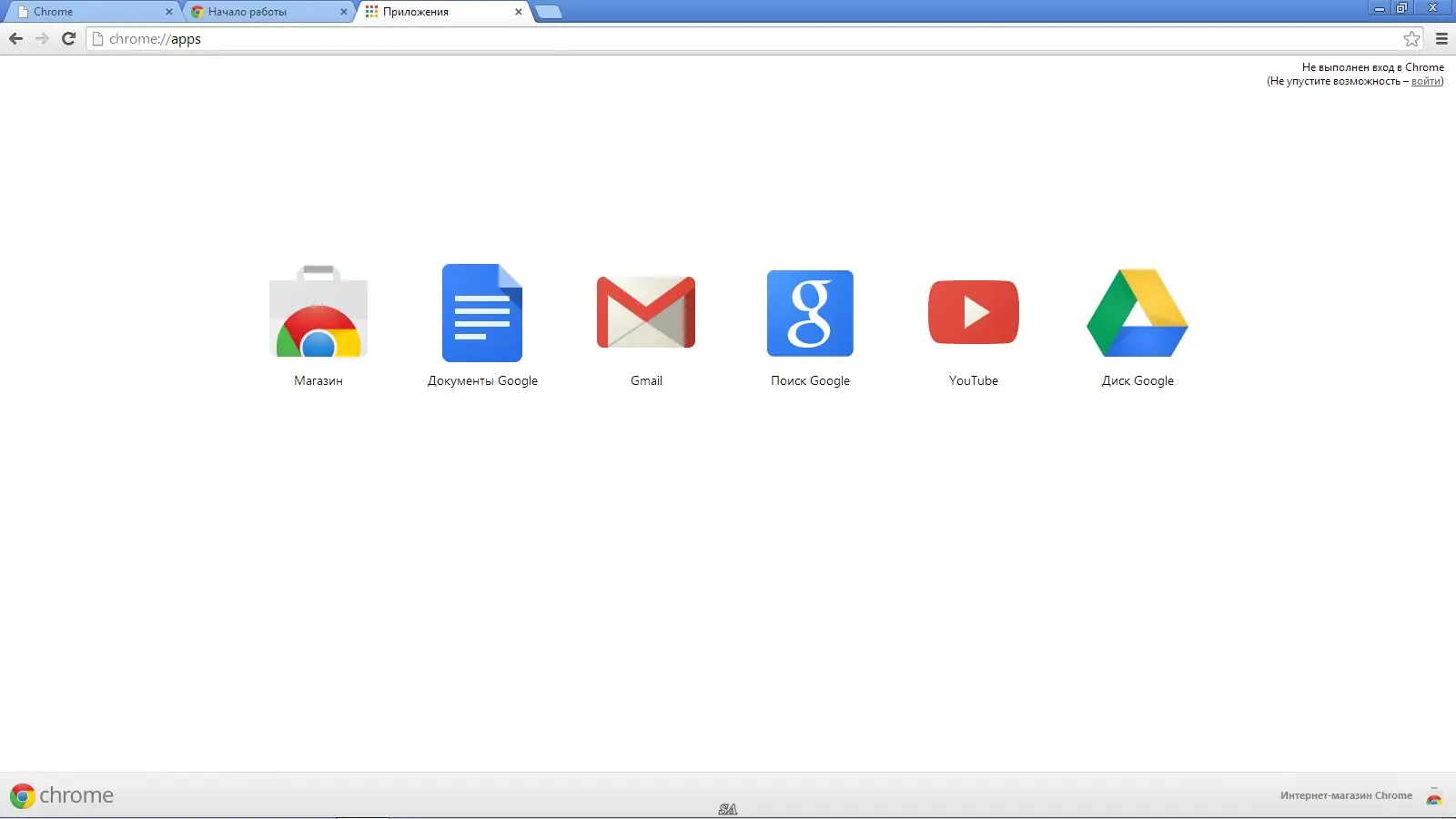Bookmark this page with the star icon
This screenshot has height=819, width=1456.
(1411, 38)
